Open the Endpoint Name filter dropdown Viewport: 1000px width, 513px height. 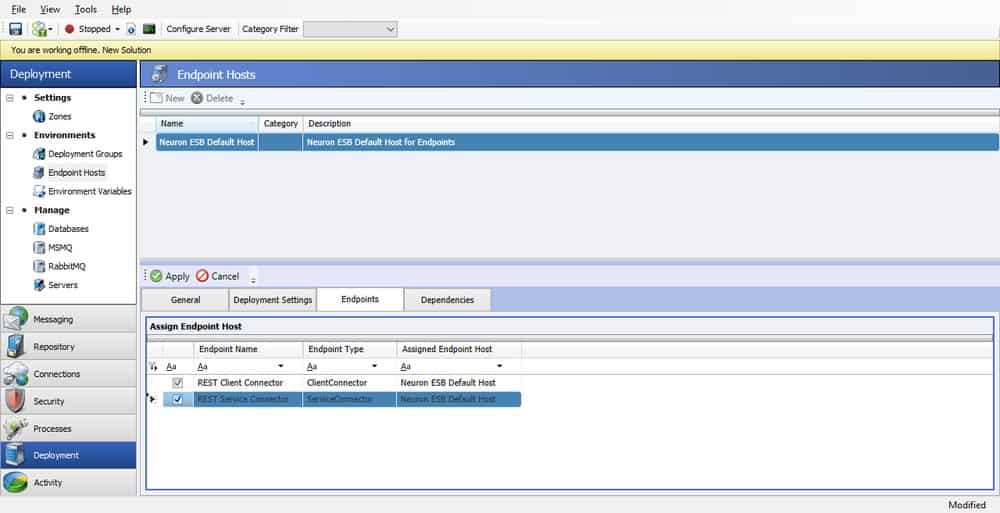pos(281,366)
